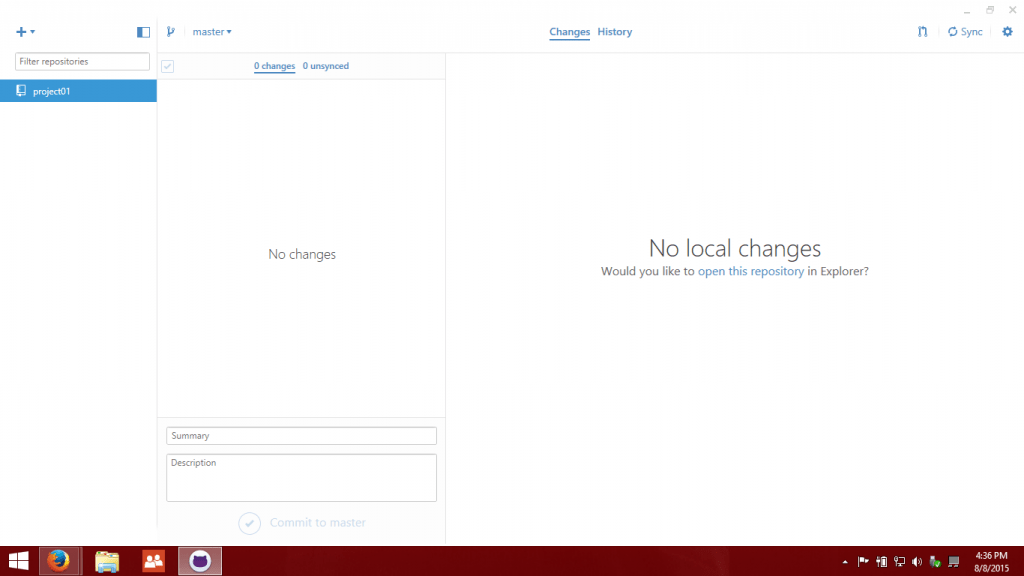Click the project01 repository book icon

tap(21, 91)
